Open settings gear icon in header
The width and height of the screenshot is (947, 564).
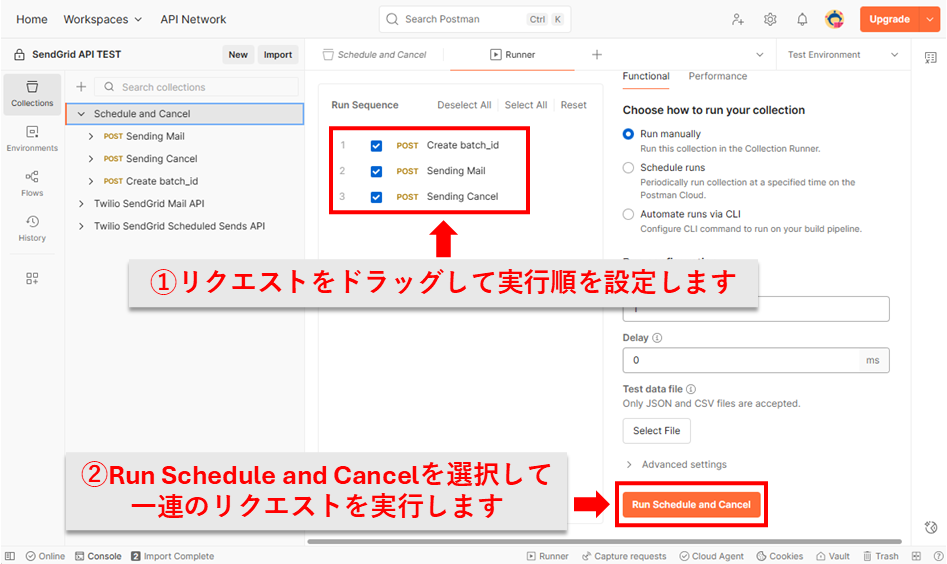pos(770,19)
